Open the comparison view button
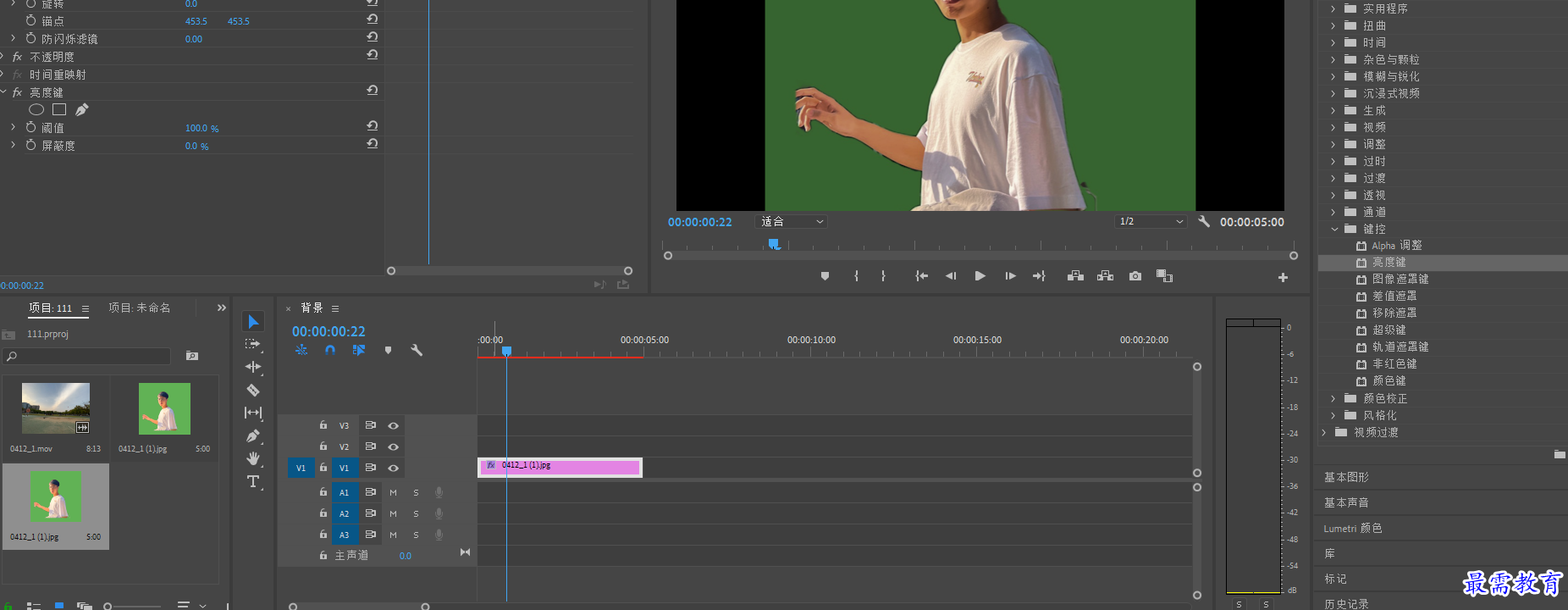This screenshot has width=1568, height=610. pos(1164,276)
